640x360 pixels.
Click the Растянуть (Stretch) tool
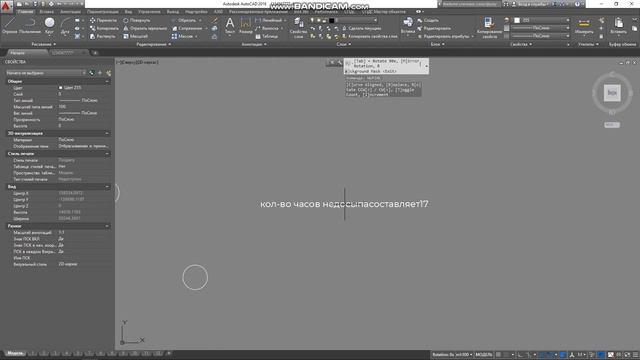[102, 36]
